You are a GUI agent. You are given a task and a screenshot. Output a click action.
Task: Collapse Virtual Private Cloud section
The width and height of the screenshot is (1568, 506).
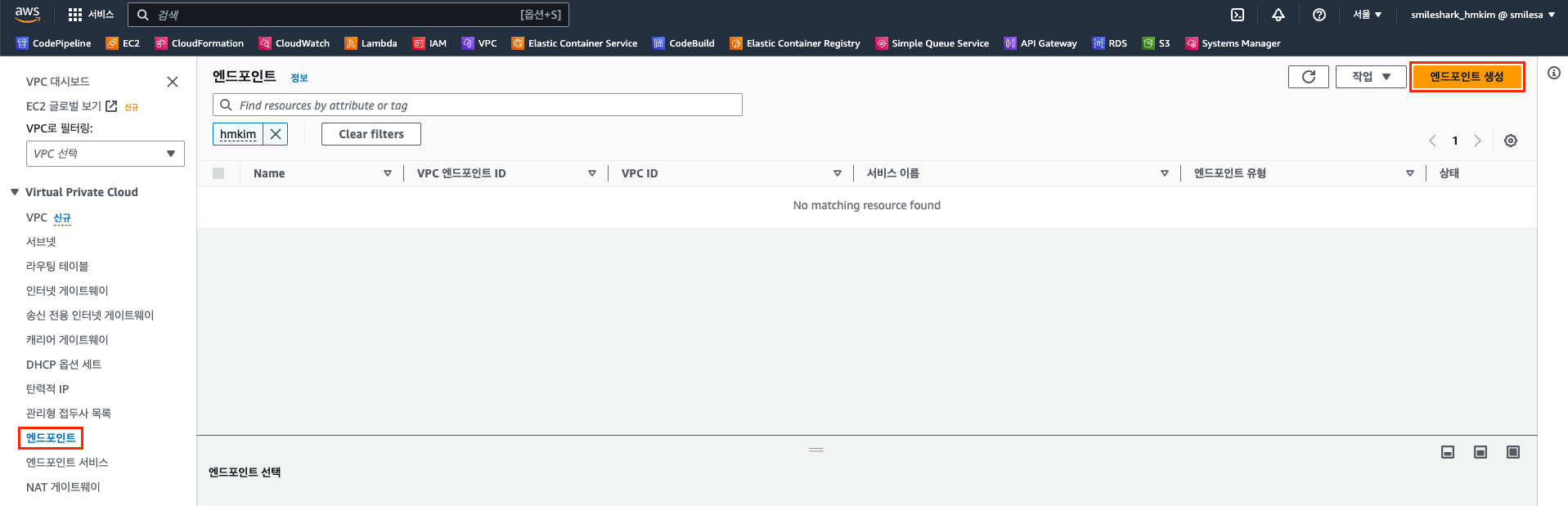15,192
